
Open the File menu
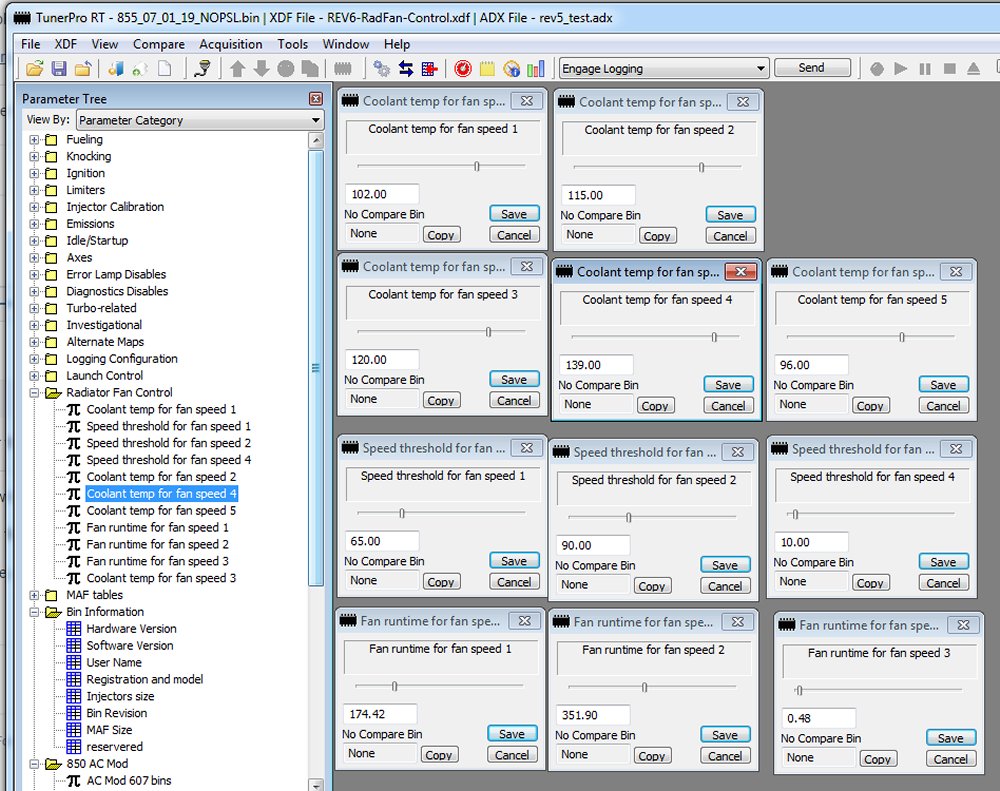coord(30,44)
